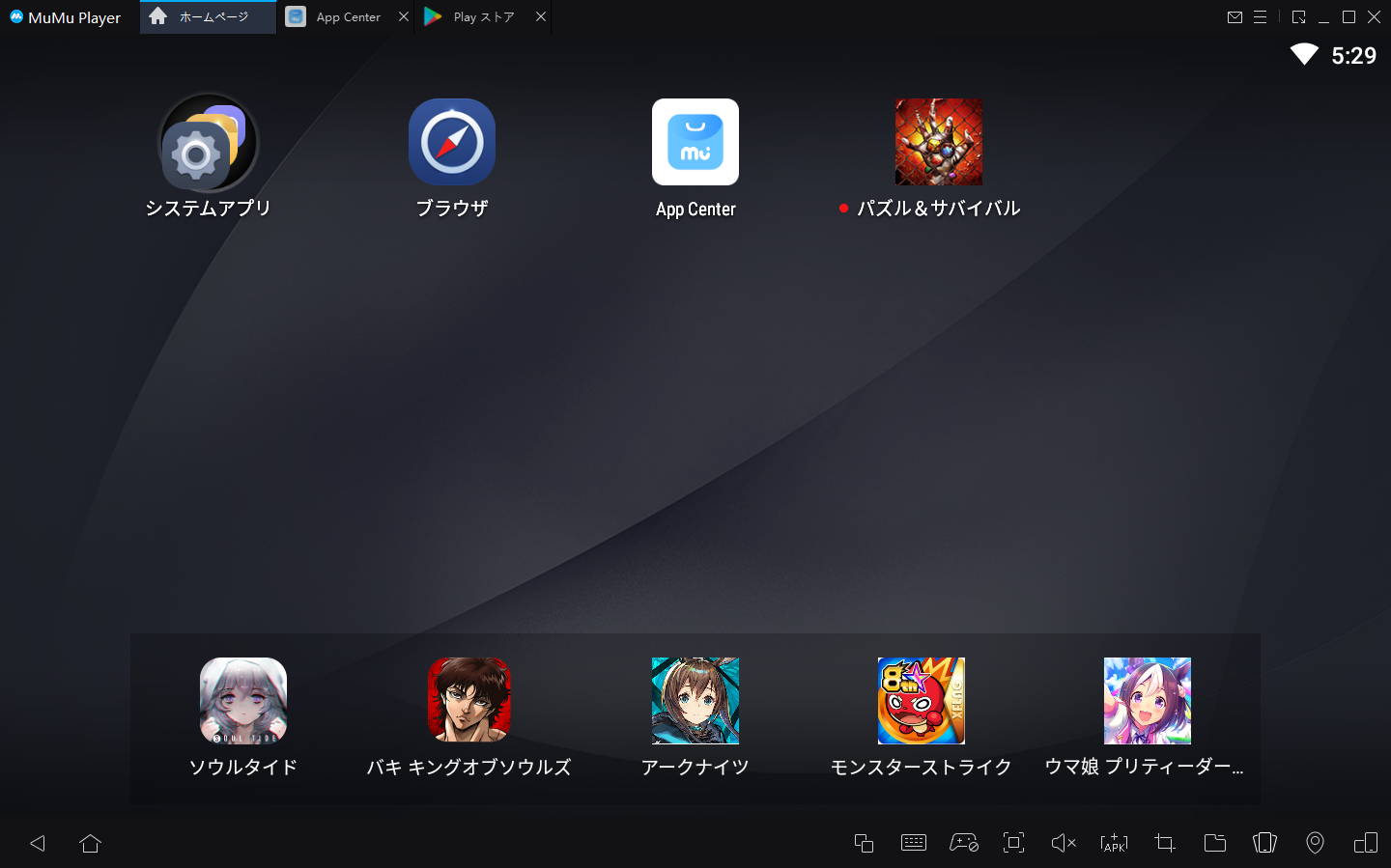Close the Play ストア tab
The height and width of the screenshot is (868, 1391).
click(x=541, y=16)
